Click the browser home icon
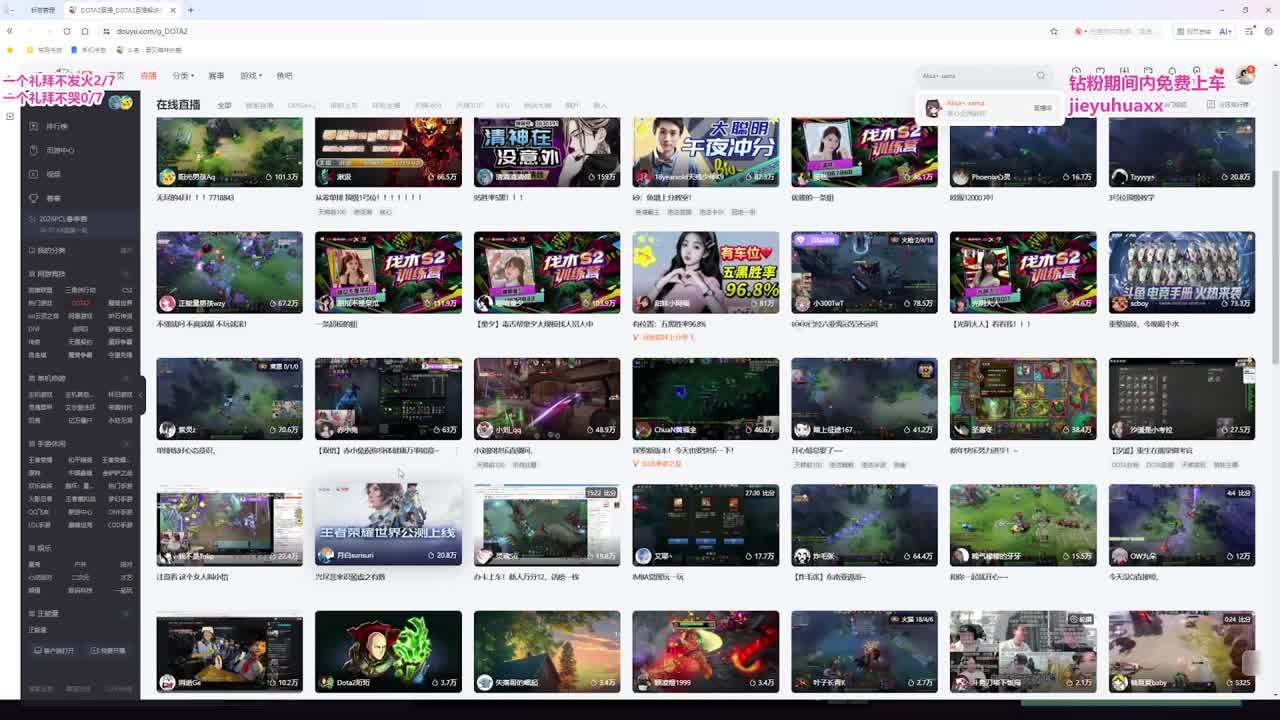The width and height of the screenshot is (1280, 720). pyautogui.click(x=87, y=31)
